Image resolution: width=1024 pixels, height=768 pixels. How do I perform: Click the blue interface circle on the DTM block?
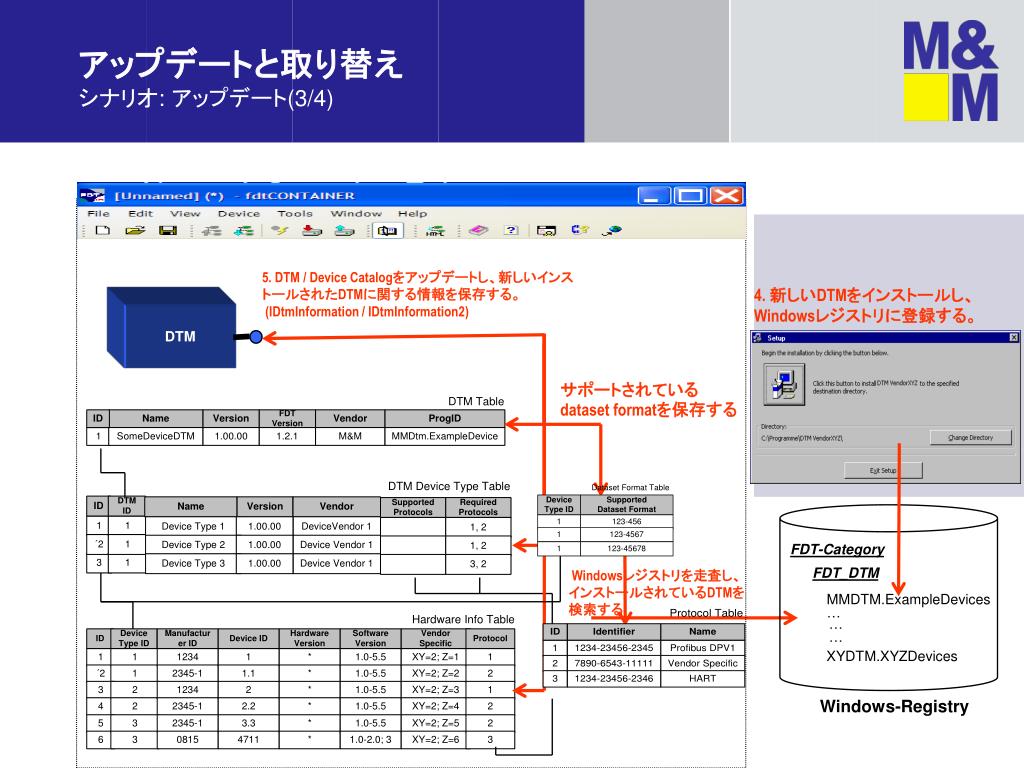pyautogui.click(x=256, y=337)
